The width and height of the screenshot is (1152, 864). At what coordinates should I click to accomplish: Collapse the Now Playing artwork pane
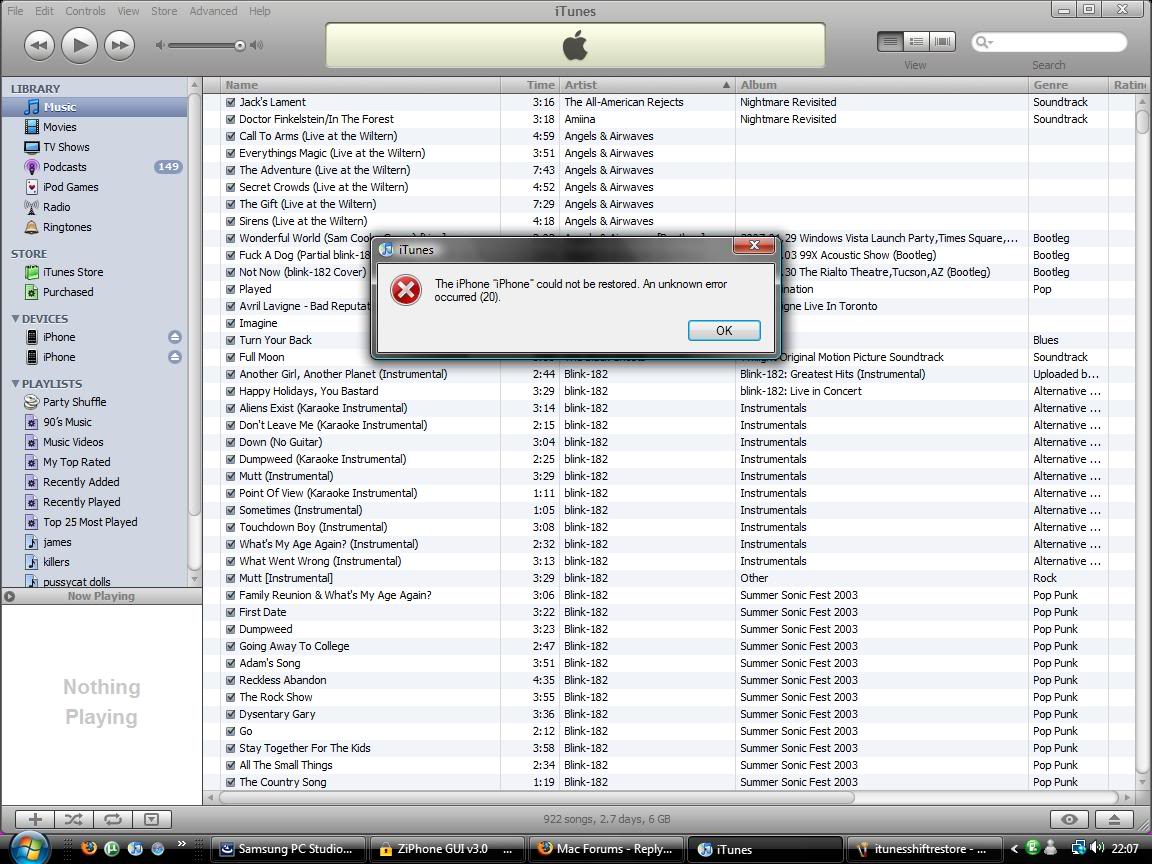coord(10,597)
